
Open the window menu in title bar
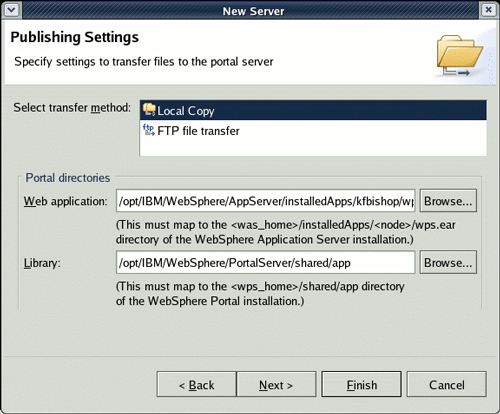(12, 10)
